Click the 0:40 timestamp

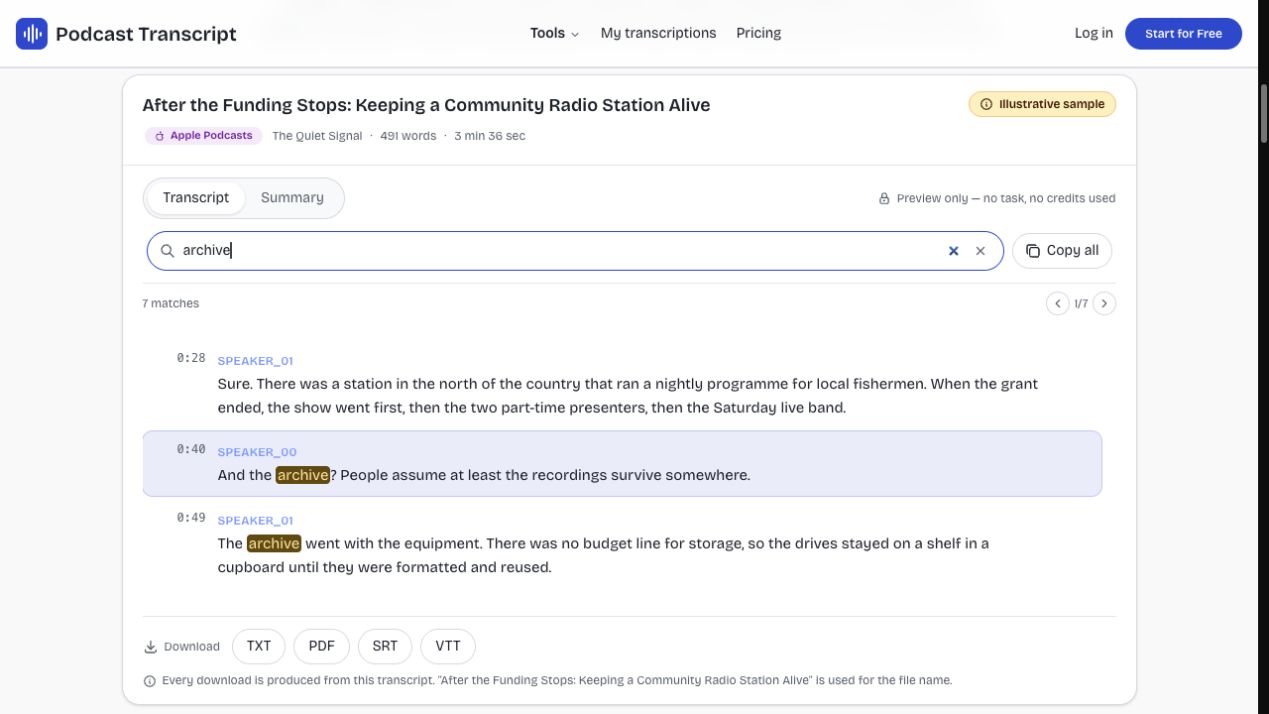click(x=191, y=449)
